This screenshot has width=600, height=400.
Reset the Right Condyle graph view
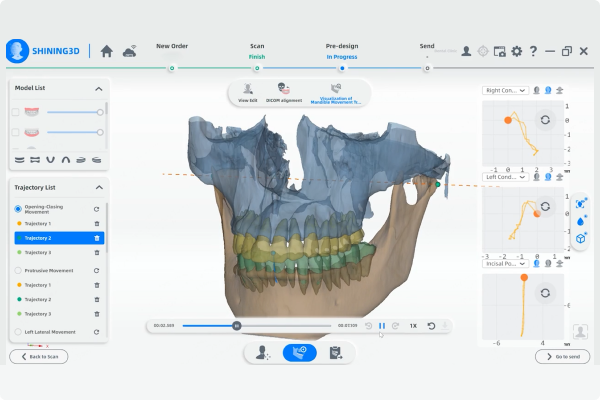(545, 120)
